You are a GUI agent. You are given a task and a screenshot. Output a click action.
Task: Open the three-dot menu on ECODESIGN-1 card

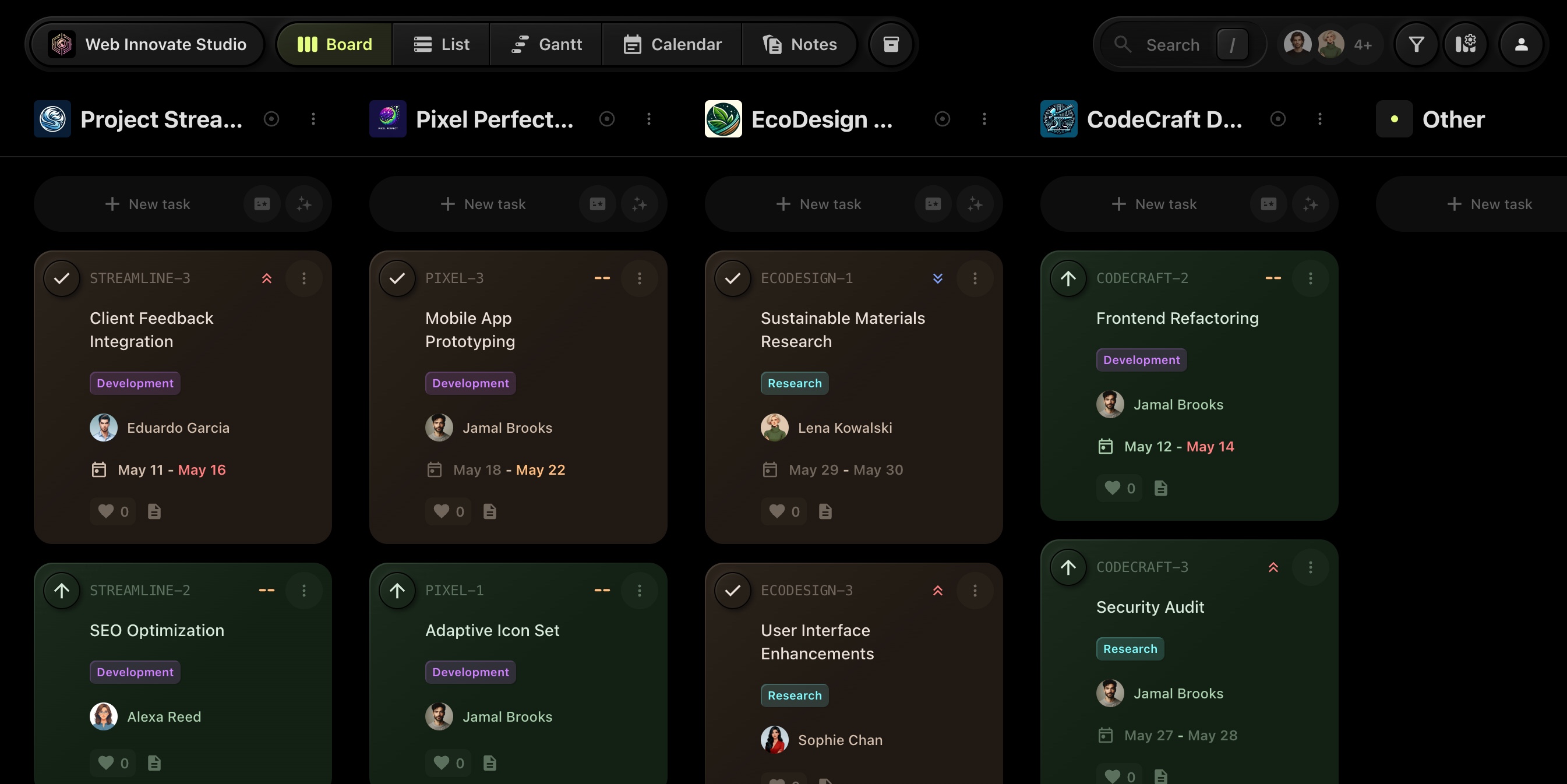point(975,278)
